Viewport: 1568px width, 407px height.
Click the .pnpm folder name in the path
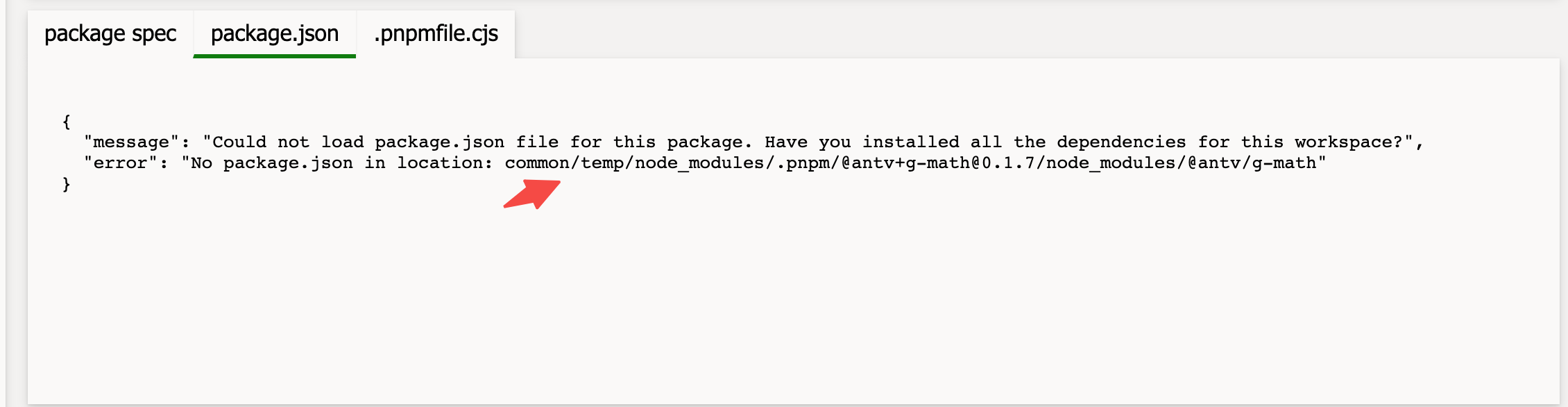tap(805, 163)
